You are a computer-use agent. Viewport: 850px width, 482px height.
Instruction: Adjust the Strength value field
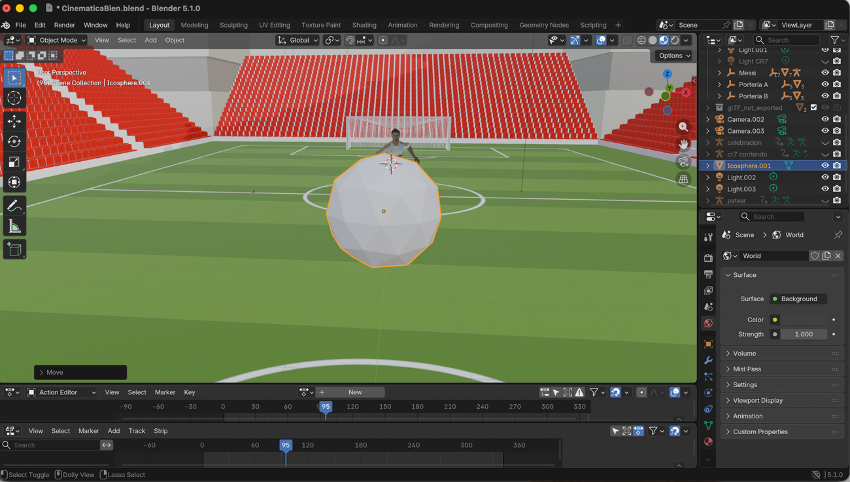(x=803, y=335)
